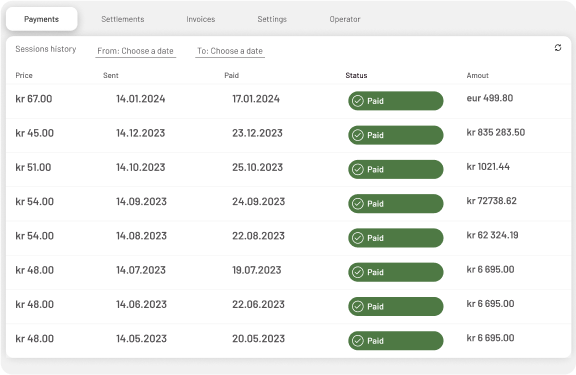Select the Operator tab
This screenshot has width=576, height=375.
click(x=345, y=19)
